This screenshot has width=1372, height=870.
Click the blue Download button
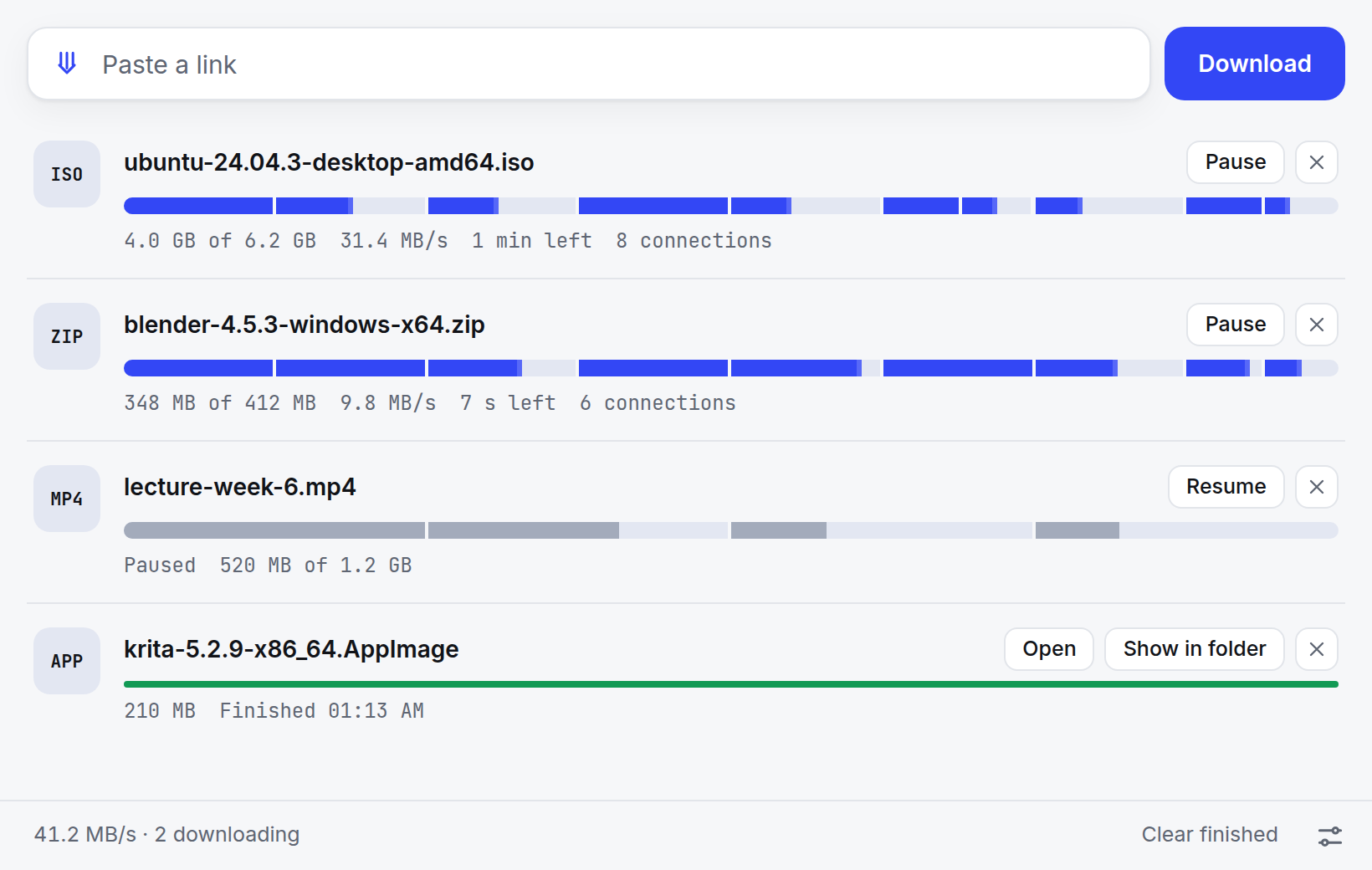point(1254,64)
